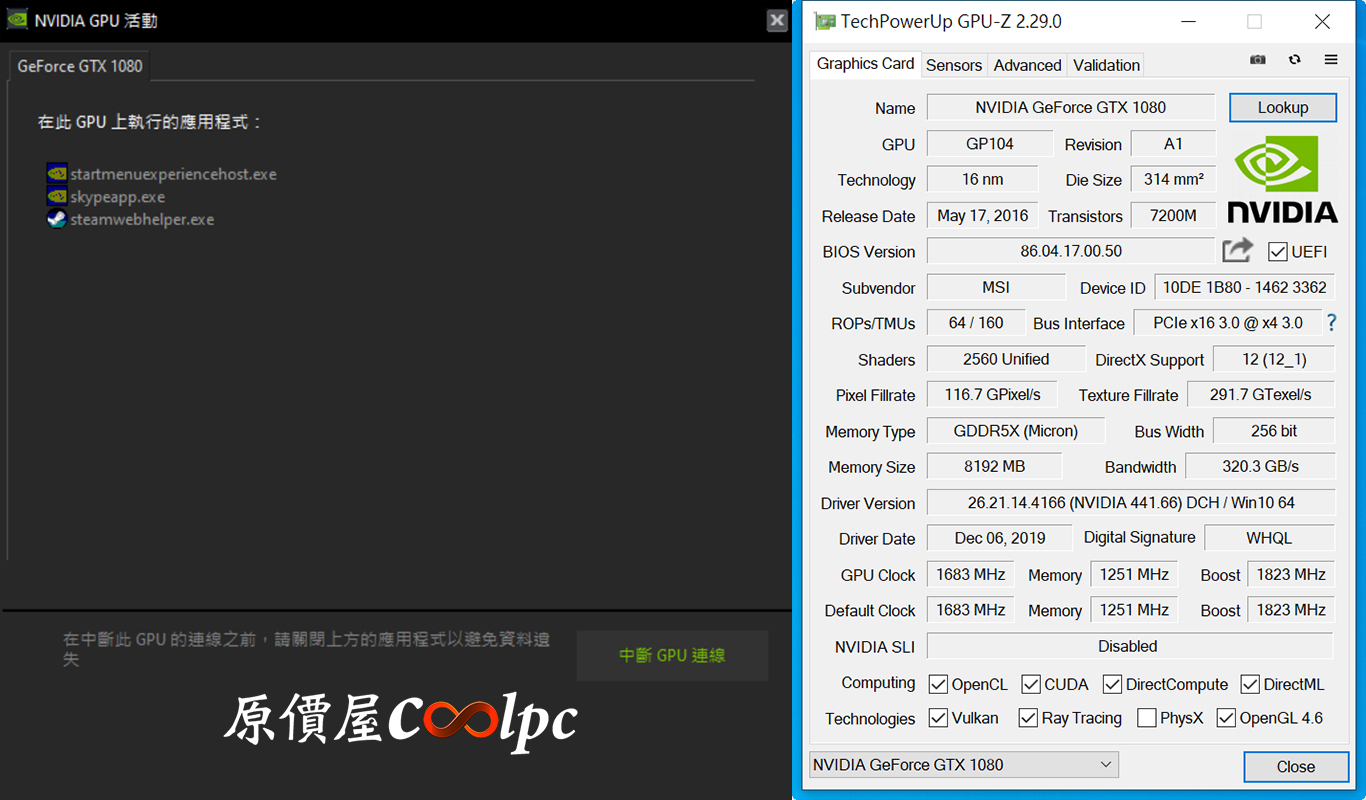Screen dimensions: 1366x800
Task: Click the GPU-Z screenshot camera icon
Action: coord(1258,60)
